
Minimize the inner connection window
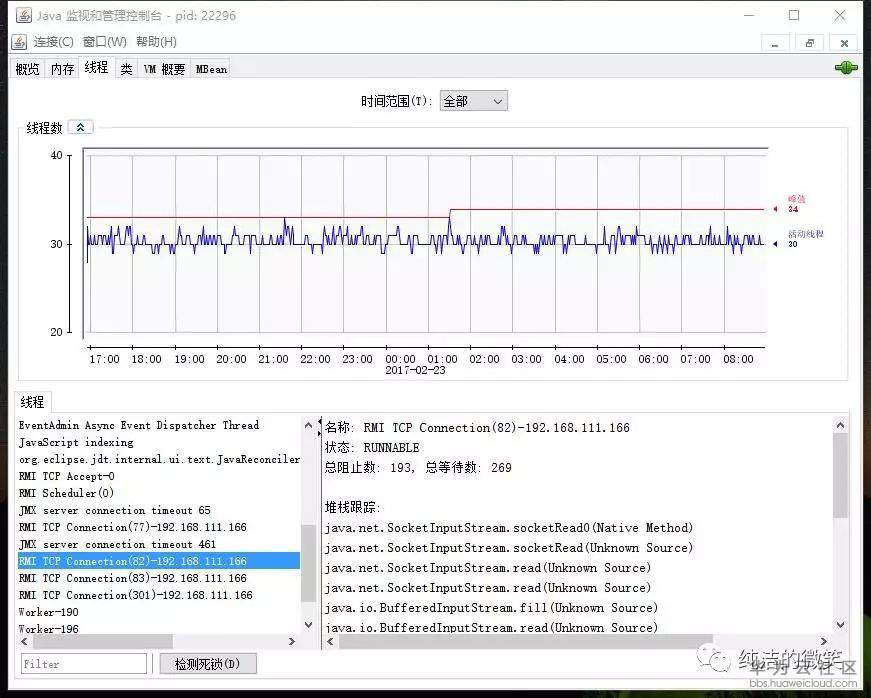(775, 43)
